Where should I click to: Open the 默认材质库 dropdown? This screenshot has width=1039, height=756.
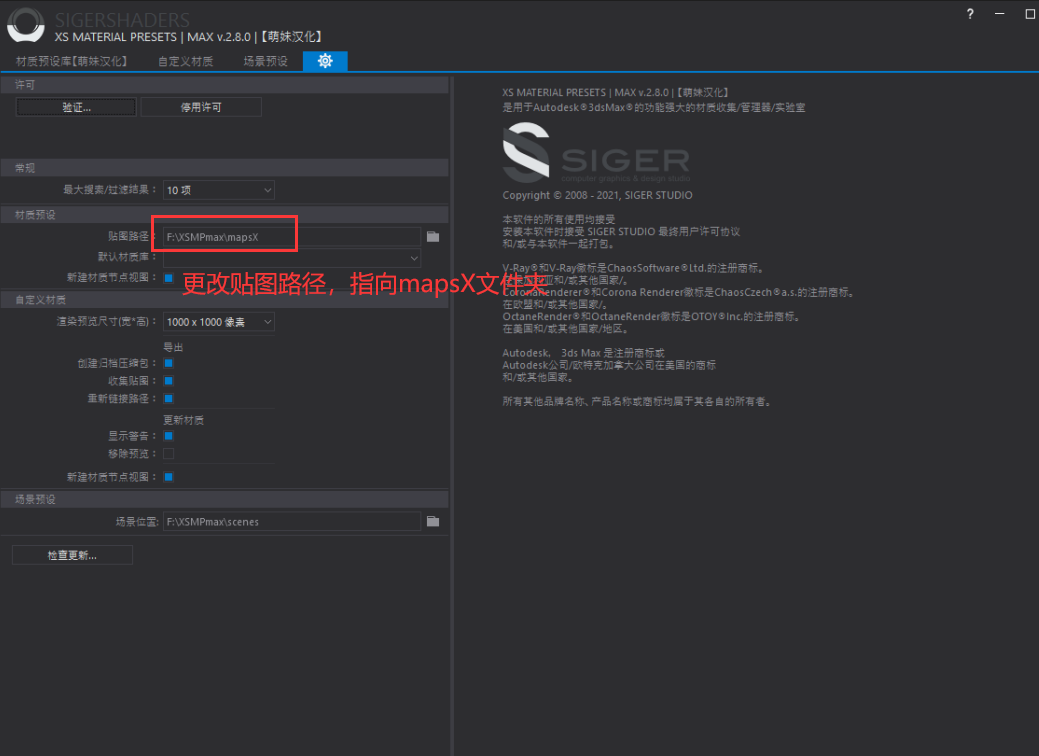[292, 257]
